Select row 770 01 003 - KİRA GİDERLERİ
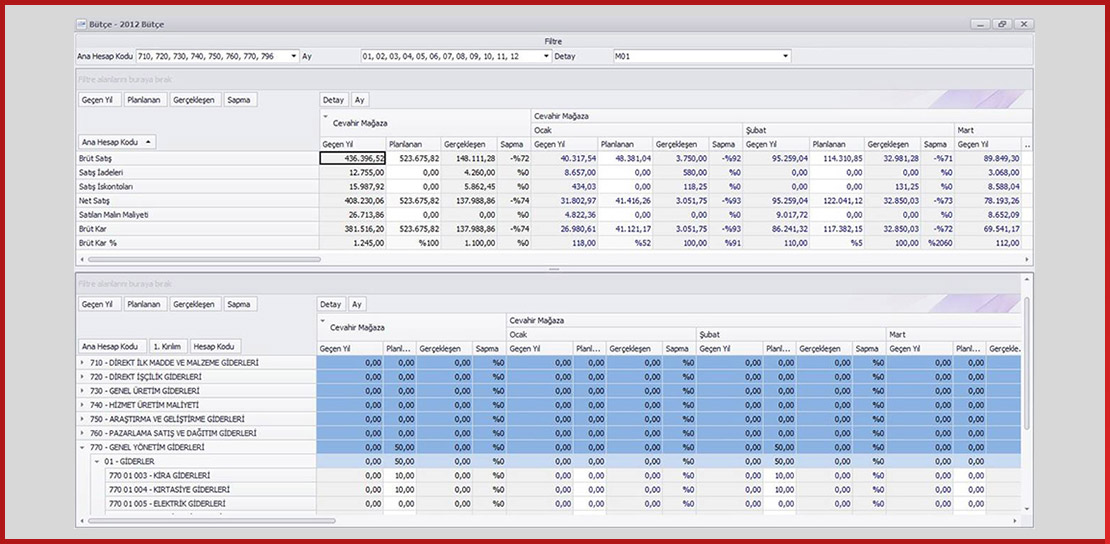This screenshot has height=544, width=1110. click(x=211, y=475)
